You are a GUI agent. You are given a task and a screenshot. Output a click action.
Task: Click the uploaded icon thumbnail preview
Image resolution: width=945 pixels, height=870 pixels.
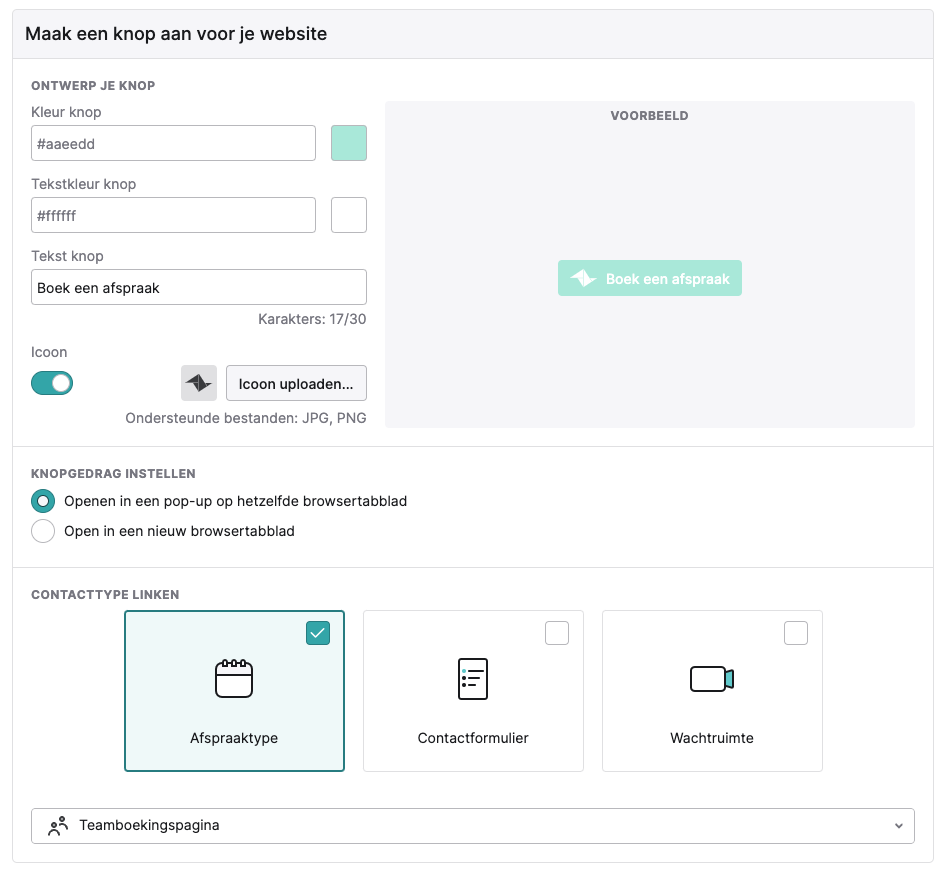point(199,383)
